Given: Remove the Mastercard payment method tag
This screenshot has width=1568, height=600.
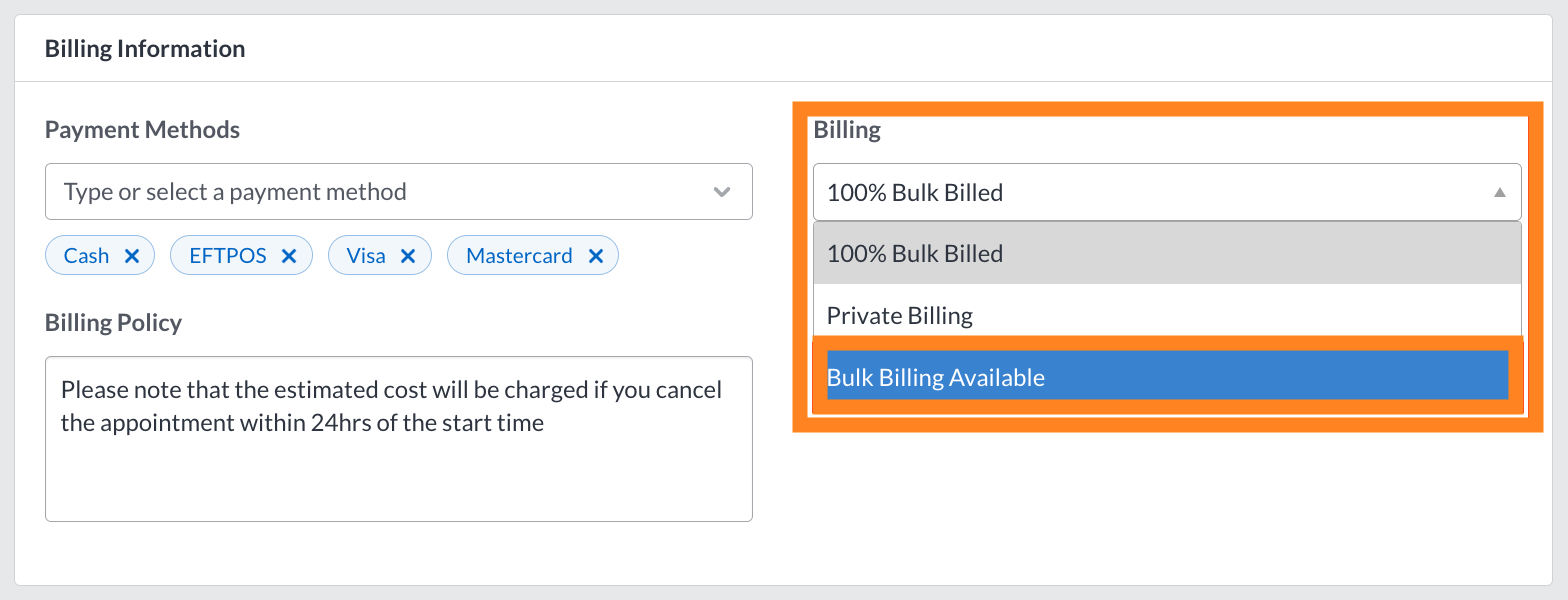Looking at the screenshot, I should click(x=595, y=256).
